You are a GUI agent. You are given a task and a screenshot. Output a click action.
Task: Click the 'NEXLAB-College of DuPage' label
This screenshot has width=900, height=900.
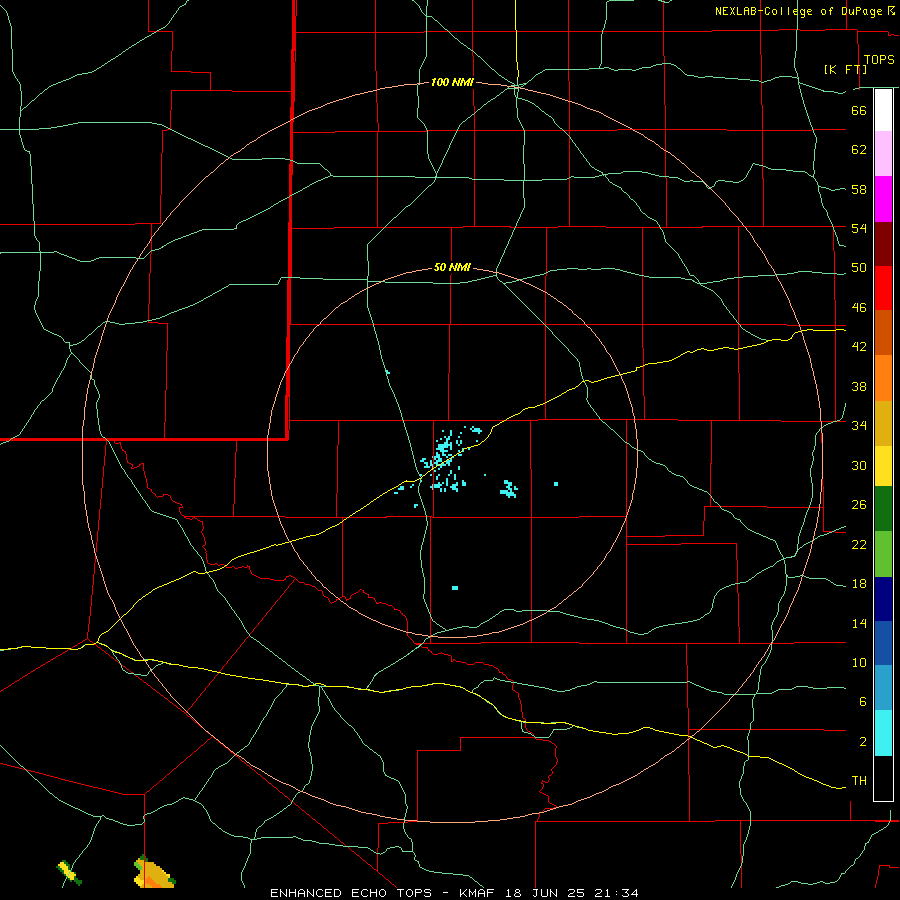coord(800,11)
